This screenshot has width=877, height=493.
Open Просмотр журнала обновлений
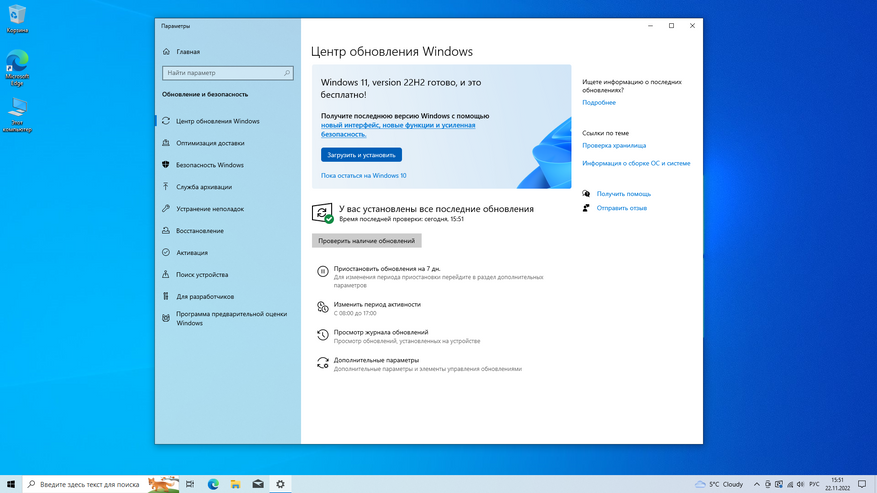click(x=381, y=332)
